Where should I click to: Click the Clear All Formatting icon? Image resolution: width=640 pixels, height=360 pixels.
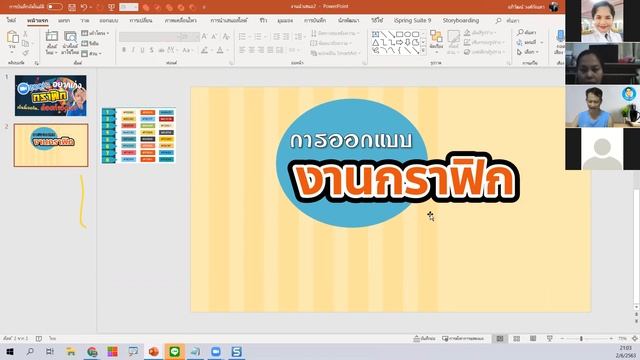227,37
